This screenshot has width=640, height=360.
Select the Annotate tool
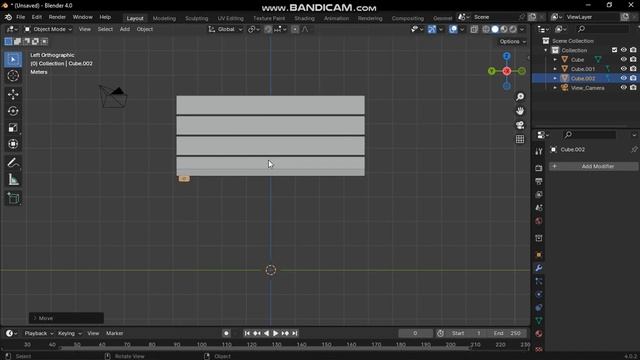(13, 163)
